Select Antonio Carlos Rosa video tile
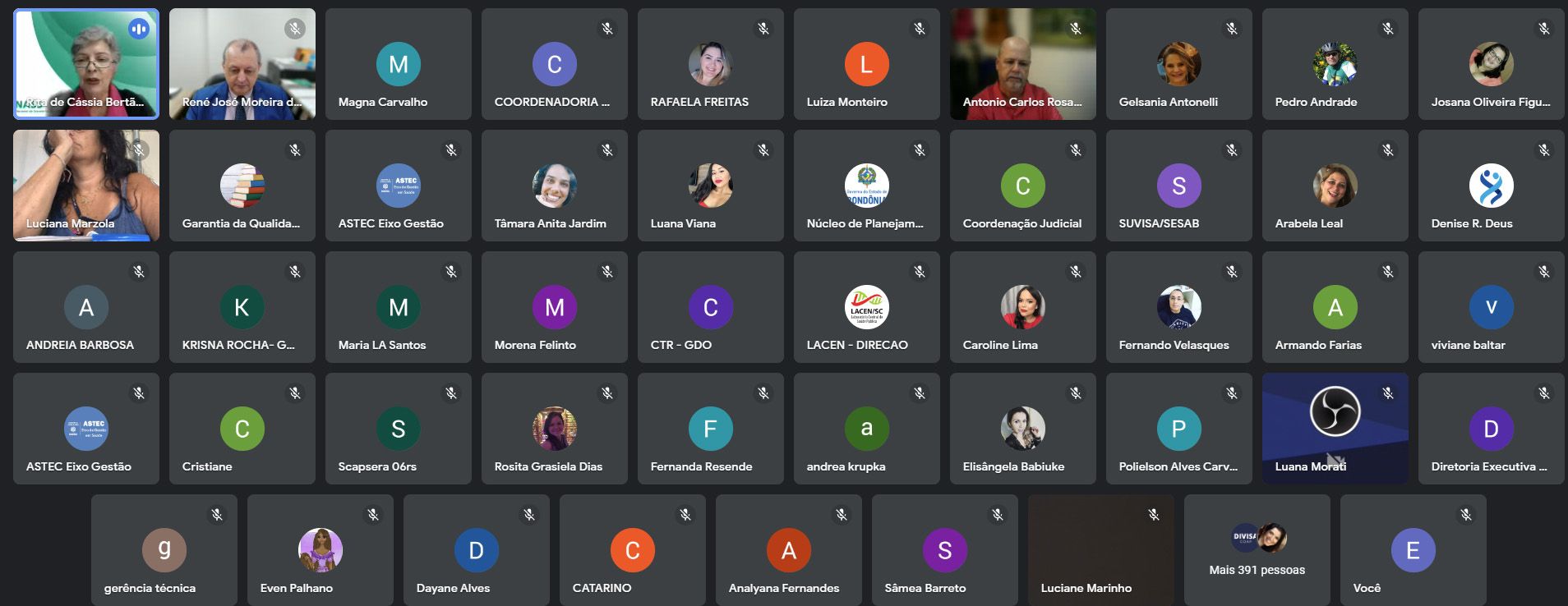The image size is (1568, 606). pos(1022,64)
